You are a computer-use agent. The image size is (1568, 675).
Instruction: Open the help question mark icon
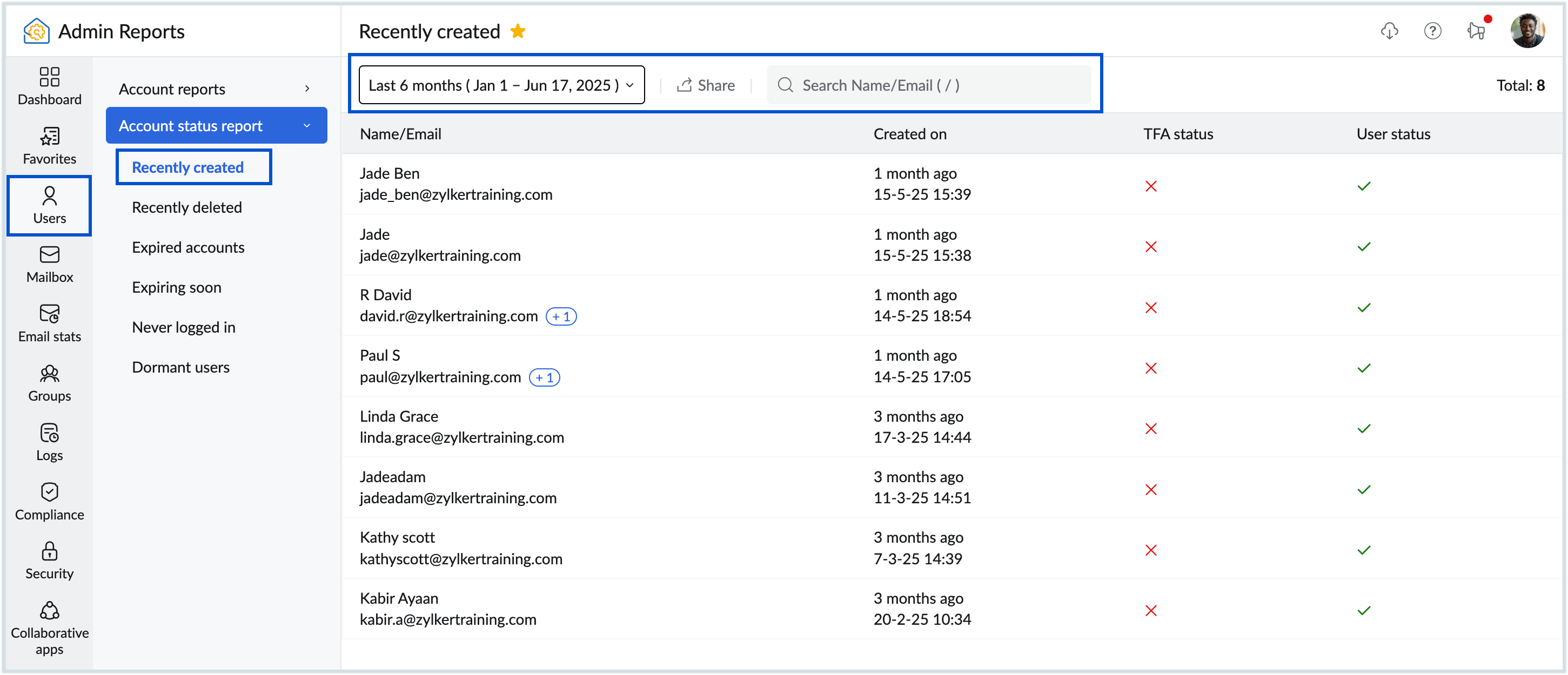pyautogui.click(x=1432, y=31)
